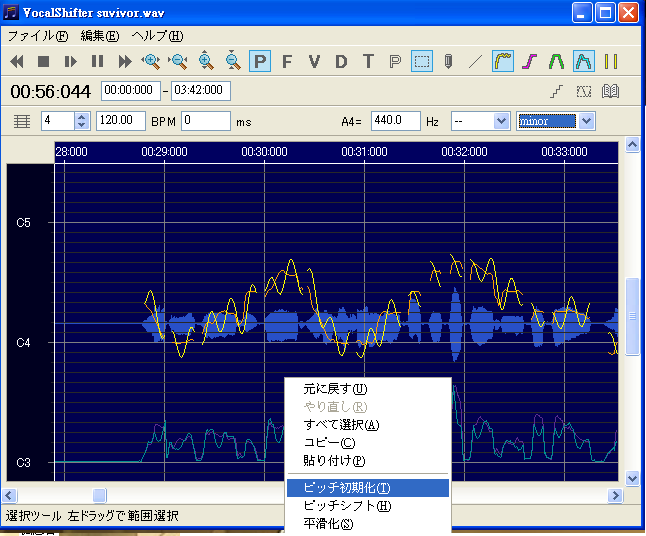646x536 pixels.
Task: Toggle the P pitch edit mode
Action: click(x=260, y=61)
